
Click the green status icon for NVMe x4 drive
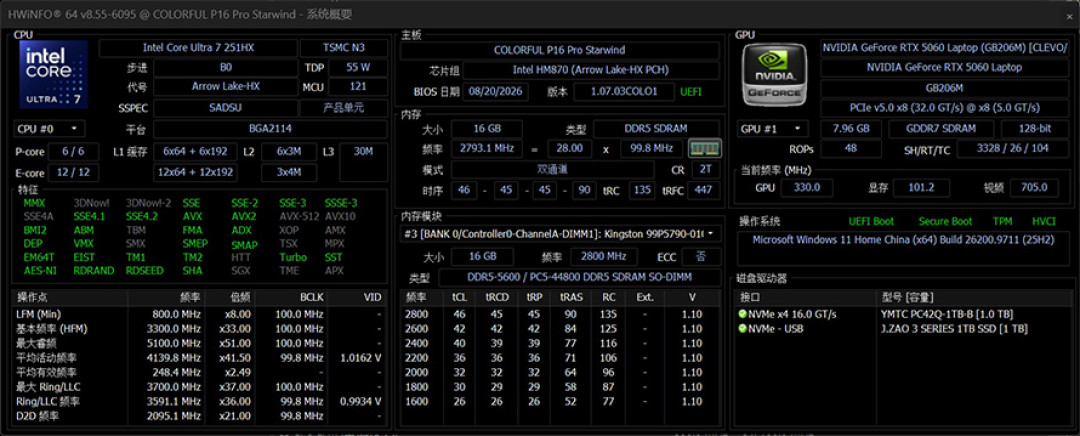click(x=742, y=314)
